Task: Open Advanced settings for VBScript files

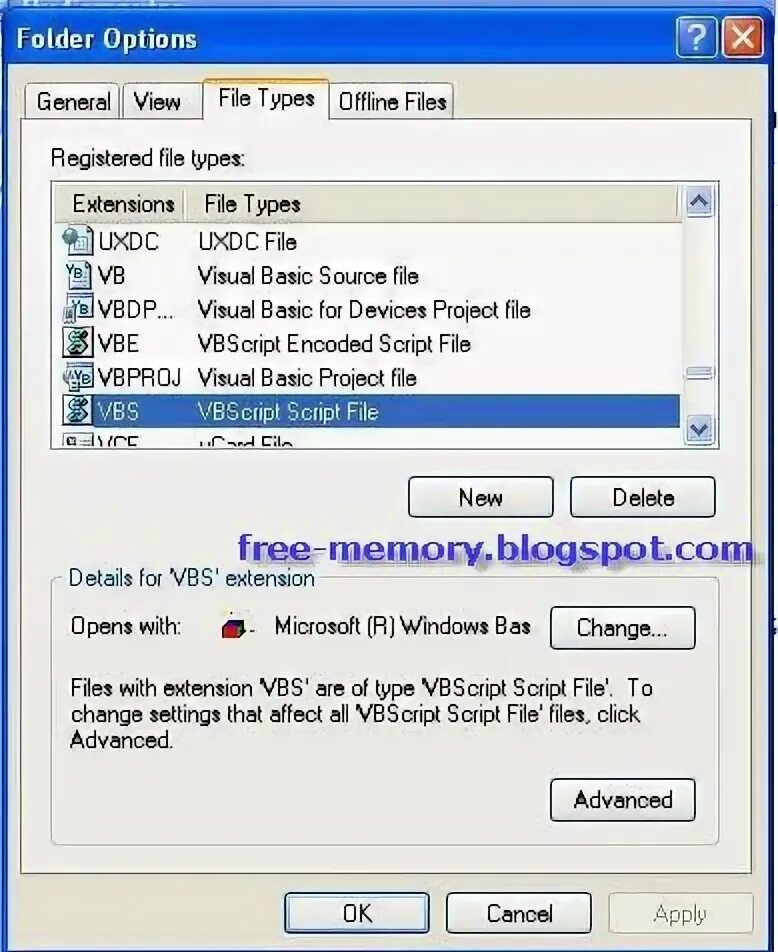Action: pos(623,800)
